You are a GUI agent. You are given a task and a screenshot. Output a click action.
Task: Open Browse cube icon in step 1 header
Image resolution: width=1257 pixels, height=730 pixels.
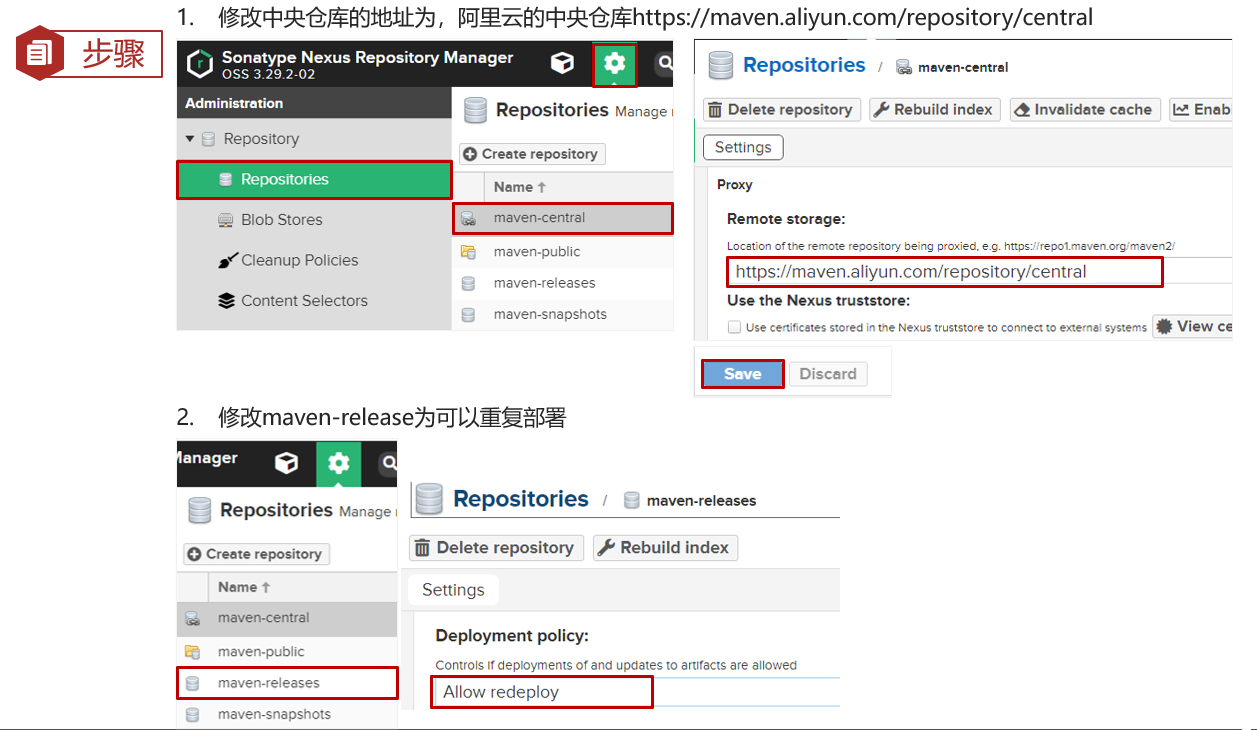563,64
